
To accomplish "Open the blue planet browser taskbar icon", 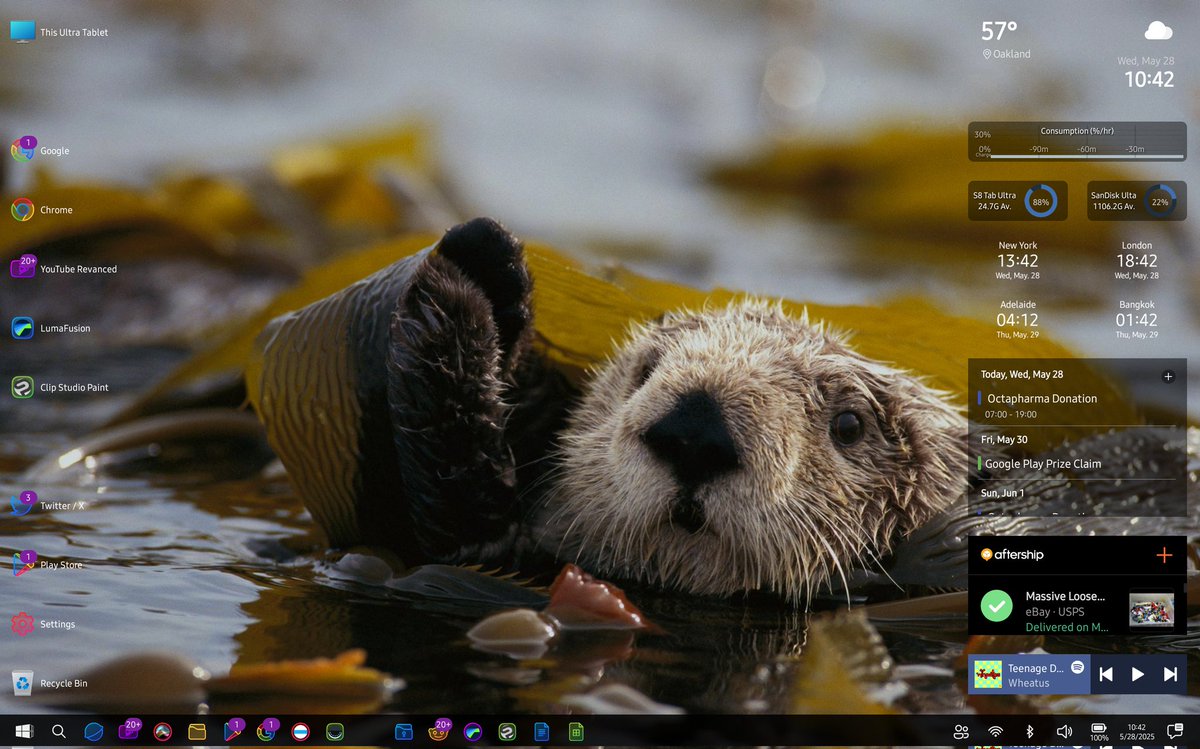I will (x=93, y=732).
